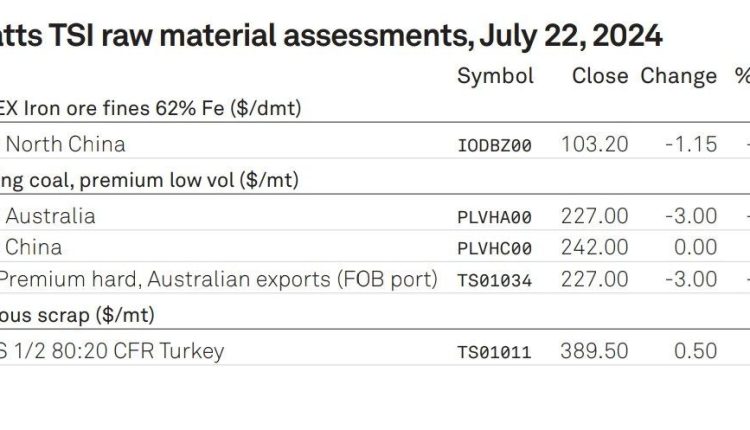The width and height of the screenshot is (750, 430).
Task: Select the TS01034 symbol code
Action: [x=495, y=280]
